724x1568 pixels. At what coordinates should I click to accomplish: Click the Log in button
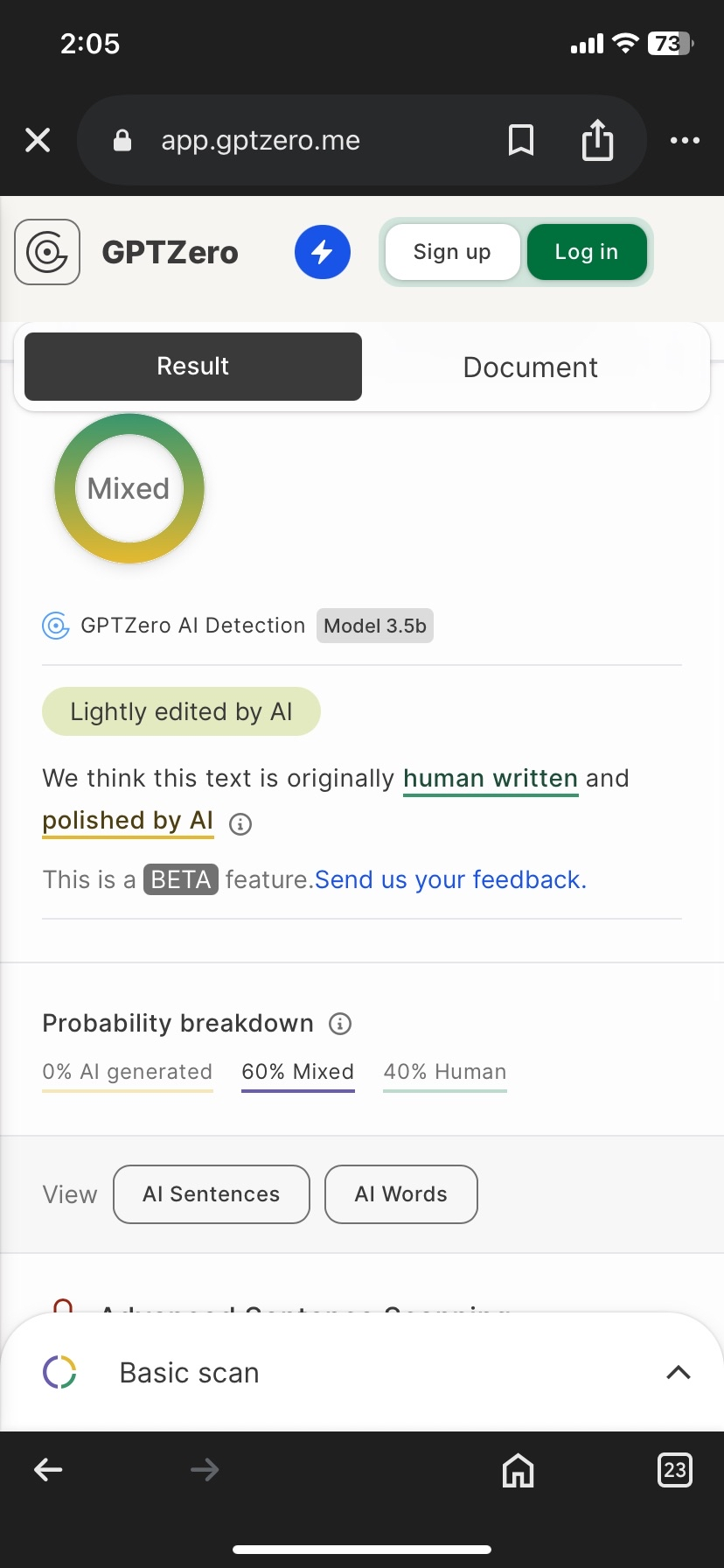point(587,252)
